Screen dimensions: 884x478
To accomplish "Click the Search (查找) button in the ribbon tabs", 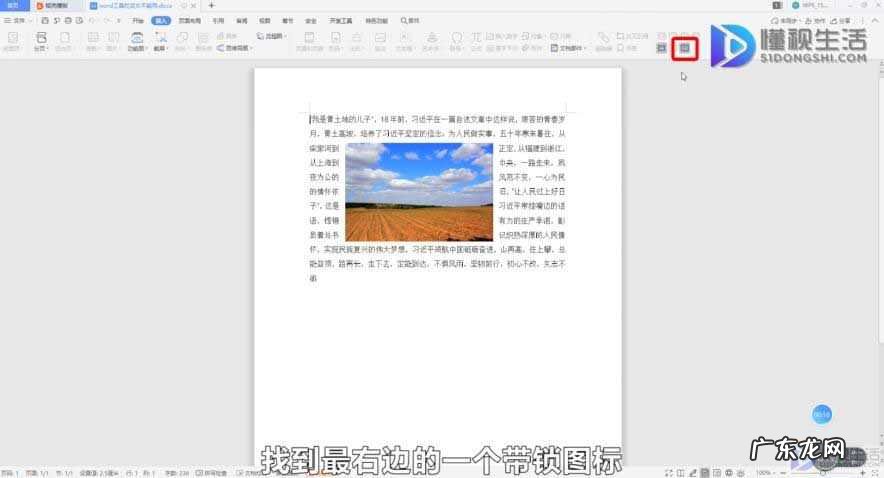I will coord(410,20).
